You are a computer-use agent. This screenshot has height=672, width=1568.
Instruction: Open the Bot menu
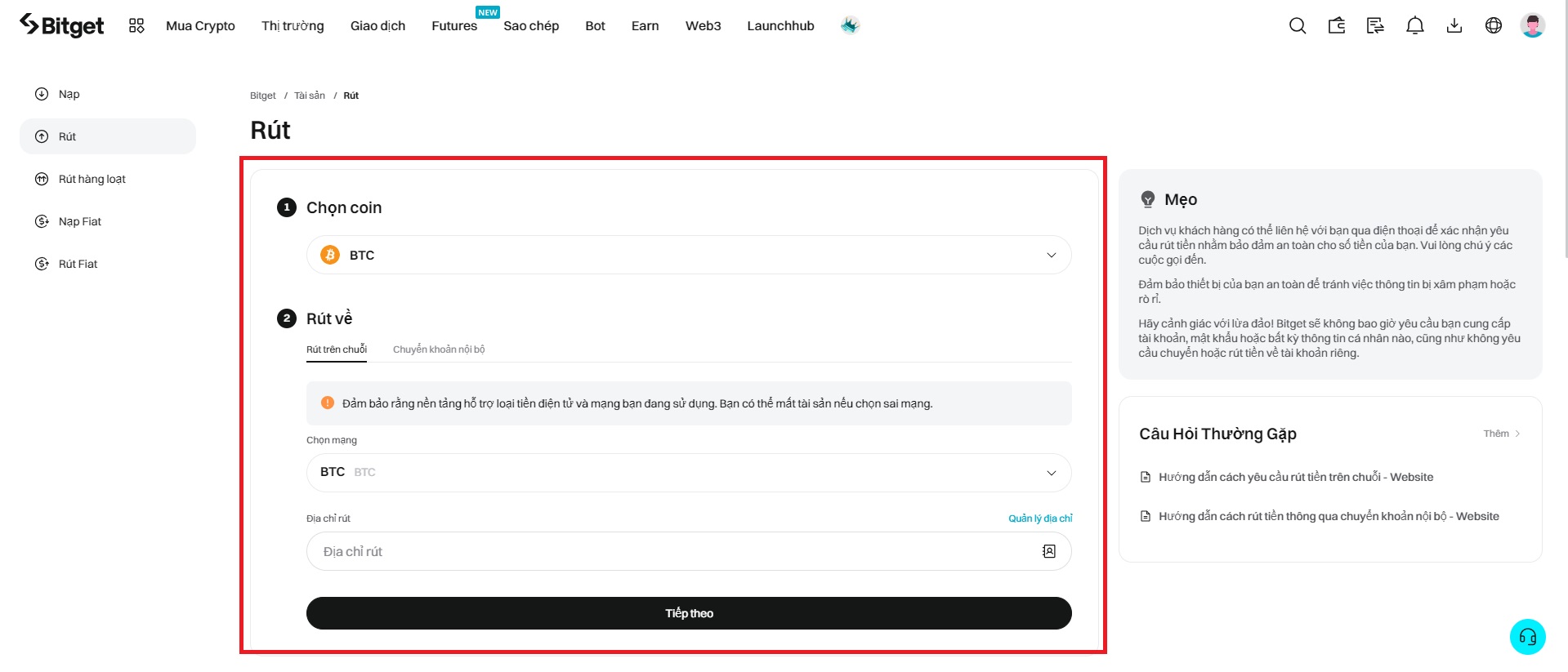pyautogui.click(x=595, y=25)
